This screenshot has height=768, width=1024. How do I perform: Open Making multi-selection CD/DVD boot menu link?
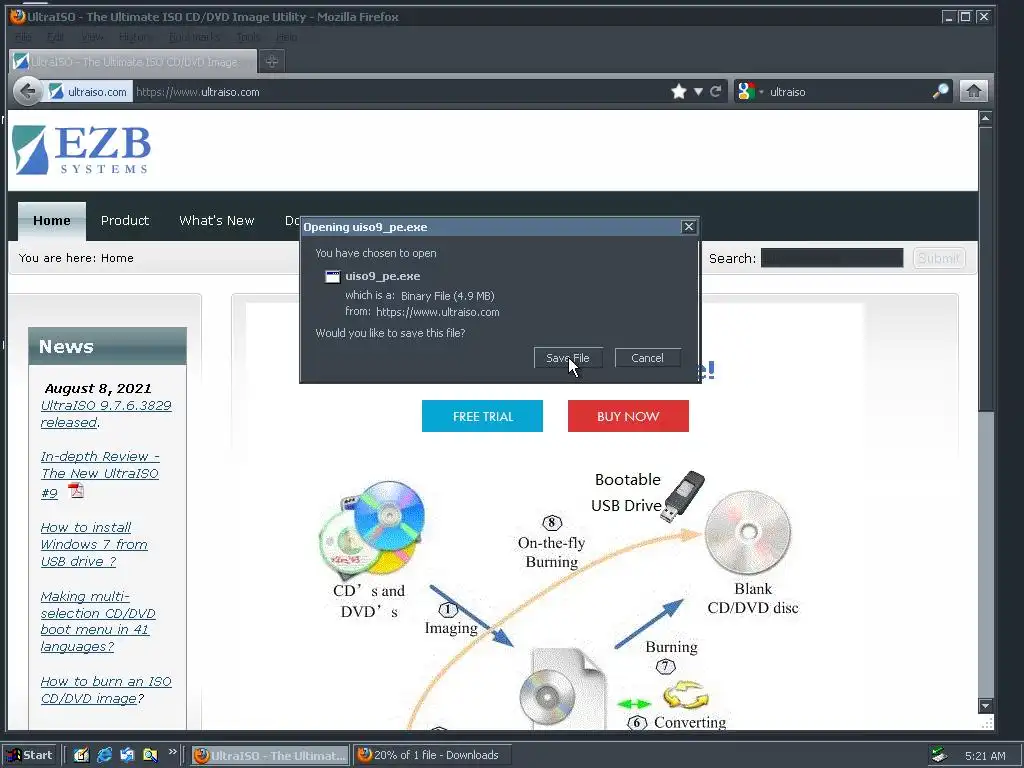(x=98, y=622)
